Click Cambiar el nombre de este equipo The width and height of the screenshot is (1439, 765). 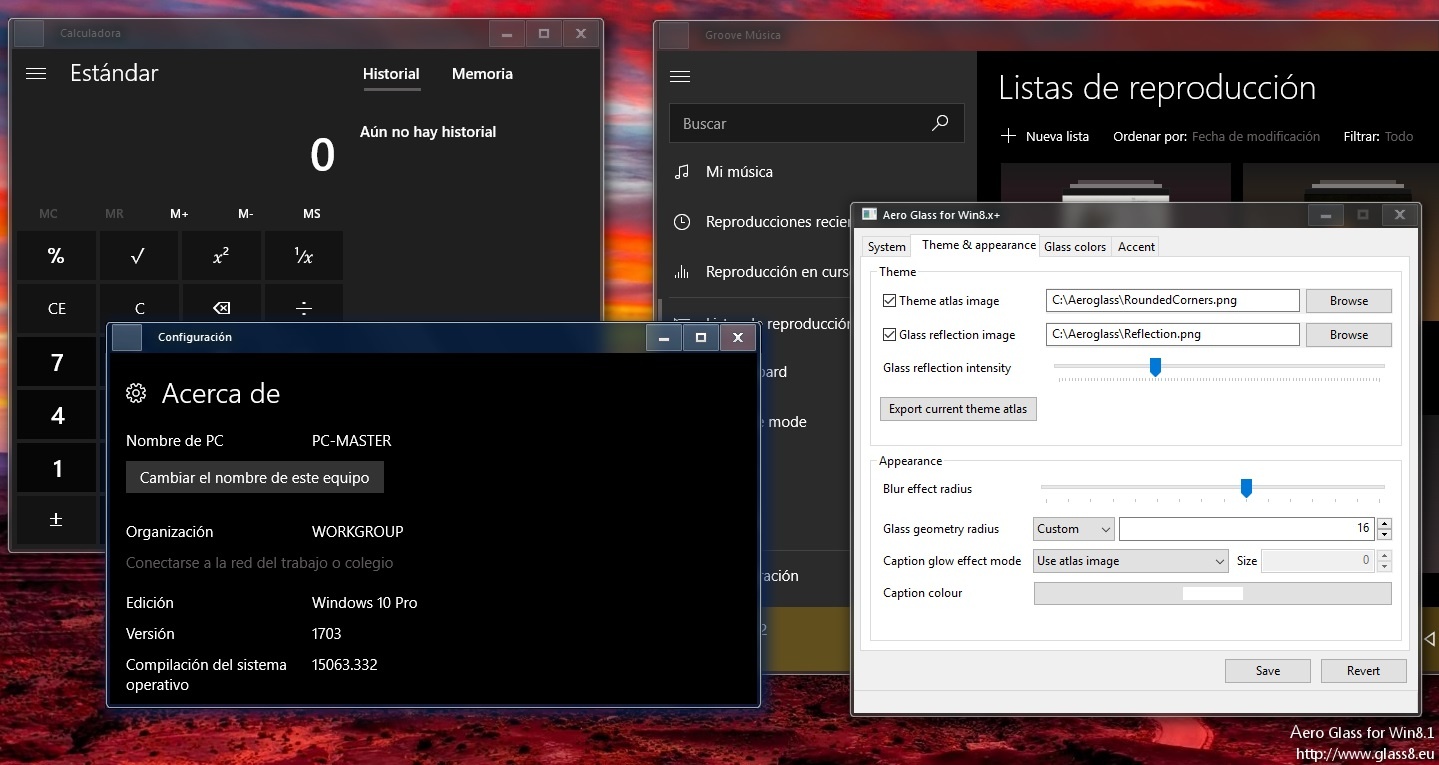(x=255, y=478)
